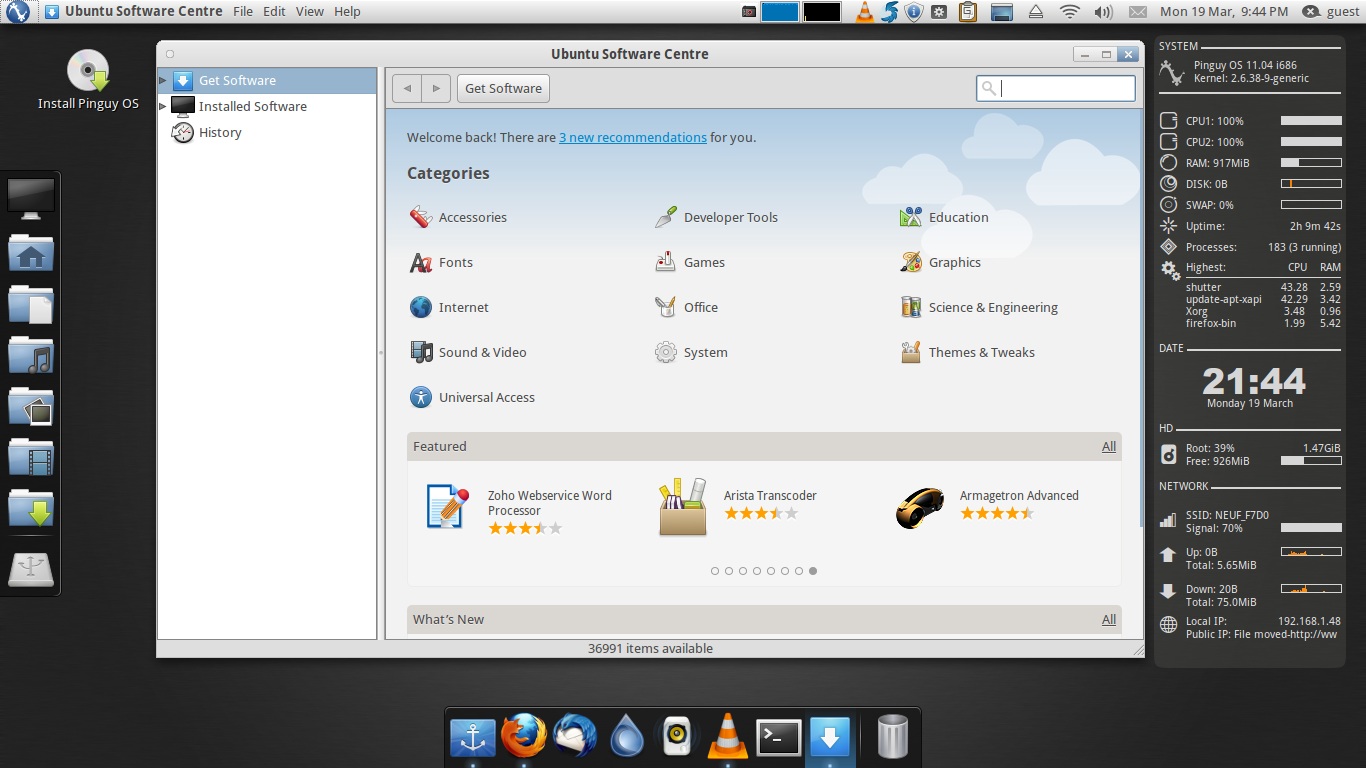Open the Downloads folder in side dock

[x=31, y=508]
